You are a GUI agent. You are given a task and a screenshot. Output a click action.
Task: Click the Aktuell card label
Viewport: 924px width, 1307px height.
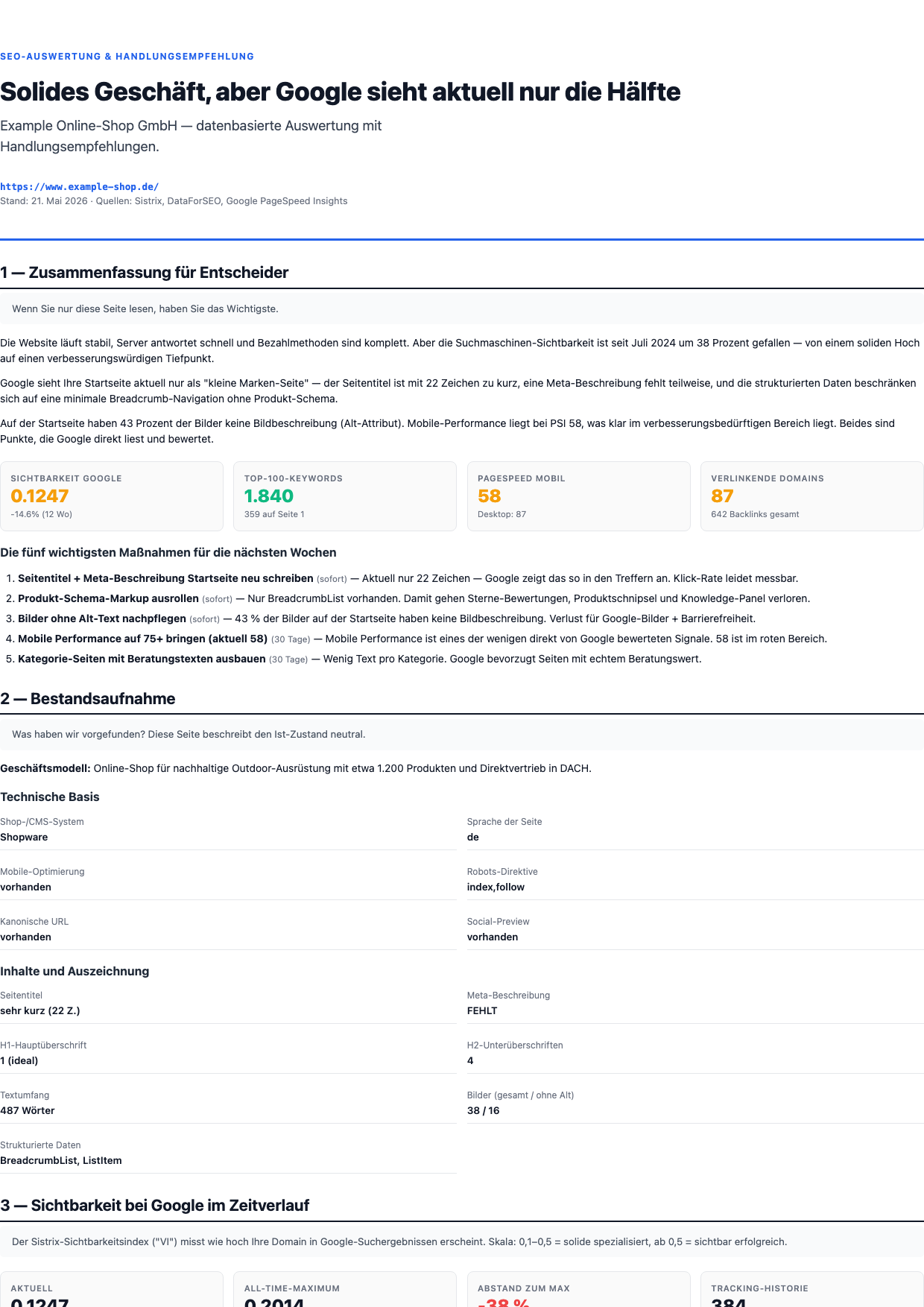click(32, 1288)
